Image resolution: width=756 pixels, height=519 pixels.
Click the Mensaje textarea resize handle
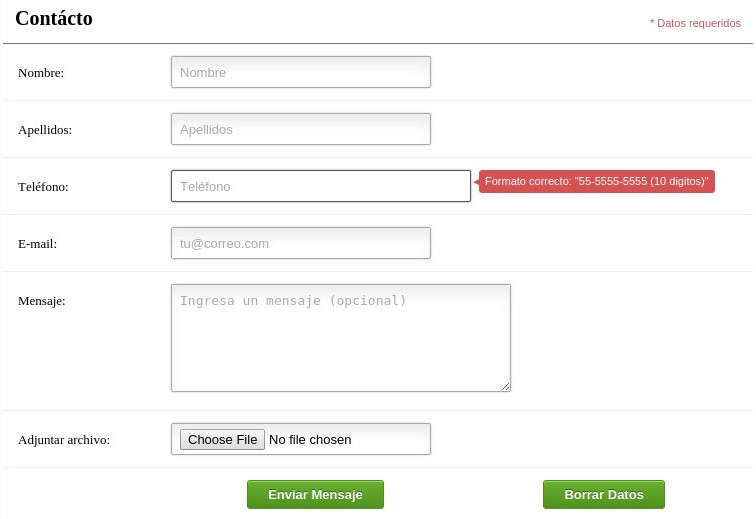click(x=505, y=386)
